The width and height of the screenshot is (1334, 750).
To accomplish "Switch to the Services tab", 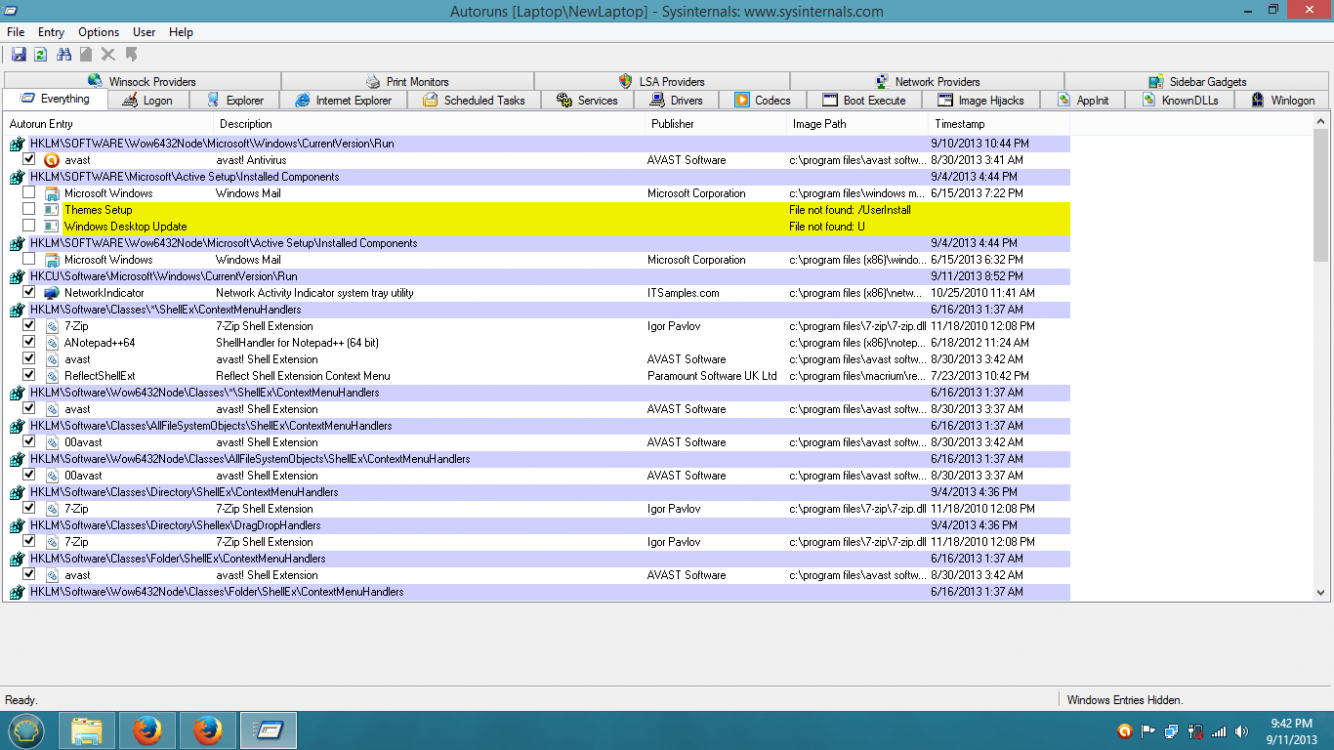I will tap(587, 100).
